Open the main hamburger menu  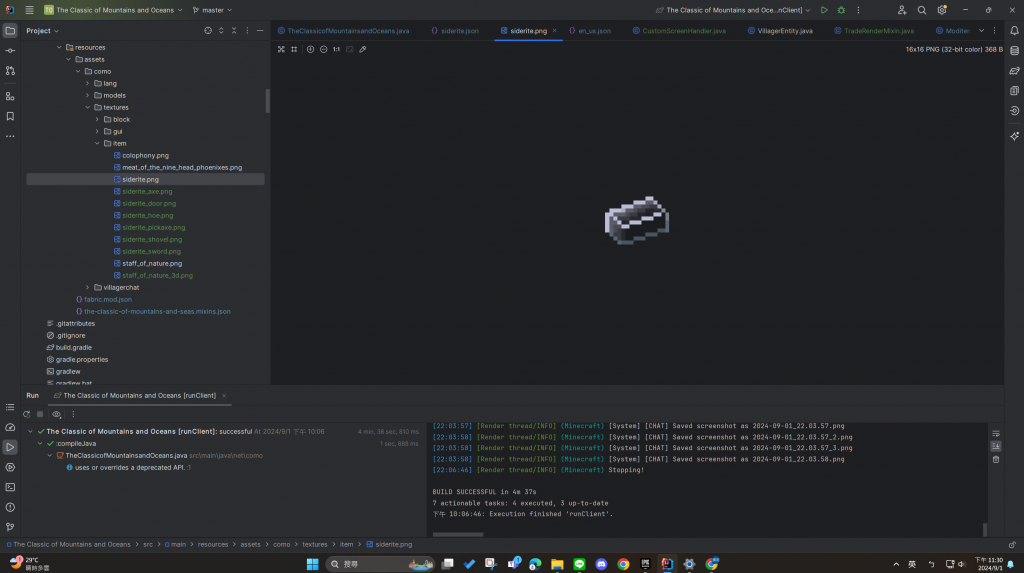pos(29,10)
